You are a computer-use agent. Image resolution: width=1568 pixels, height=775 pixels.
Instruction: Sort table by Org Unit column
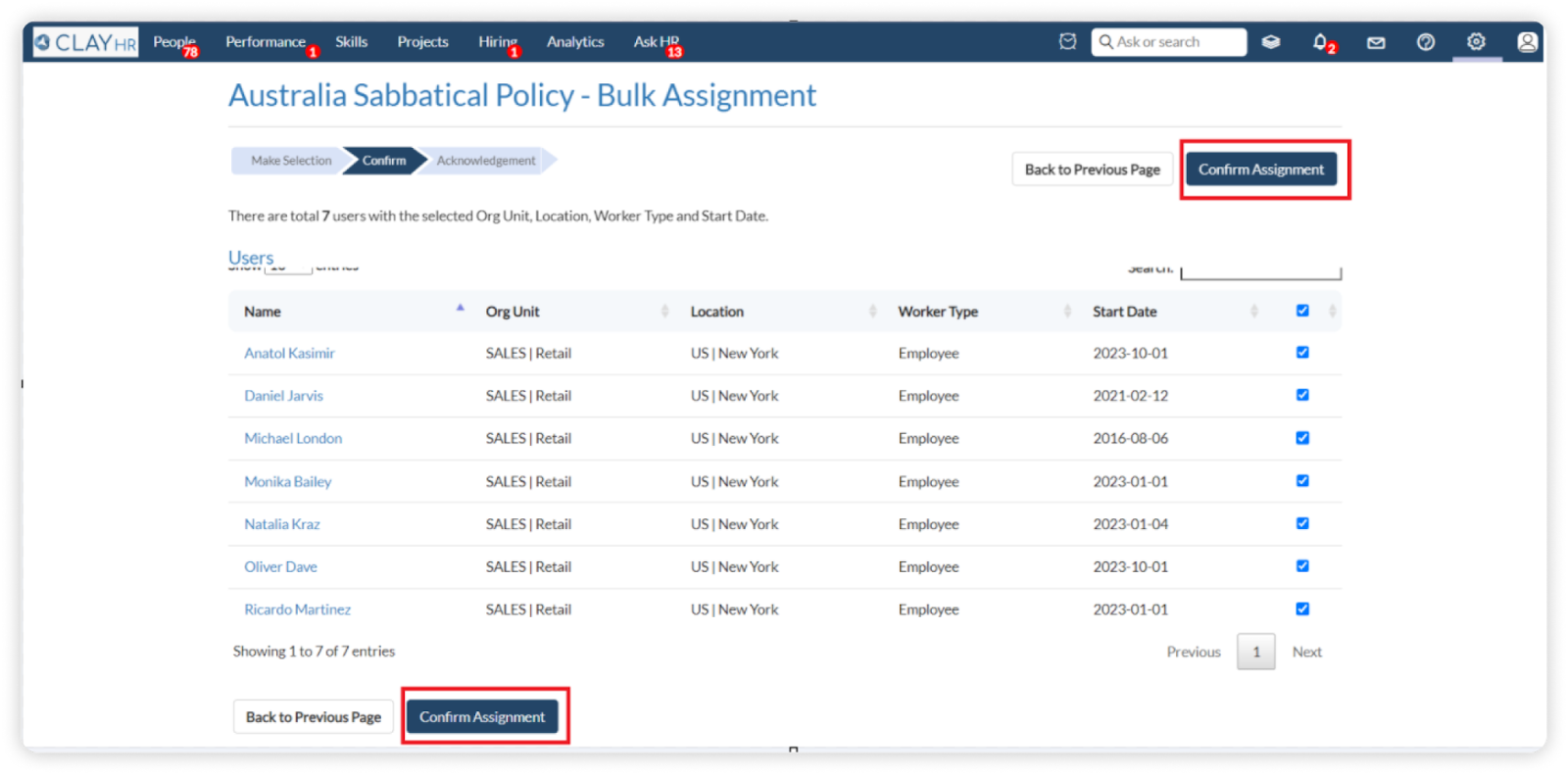[576, 312]
